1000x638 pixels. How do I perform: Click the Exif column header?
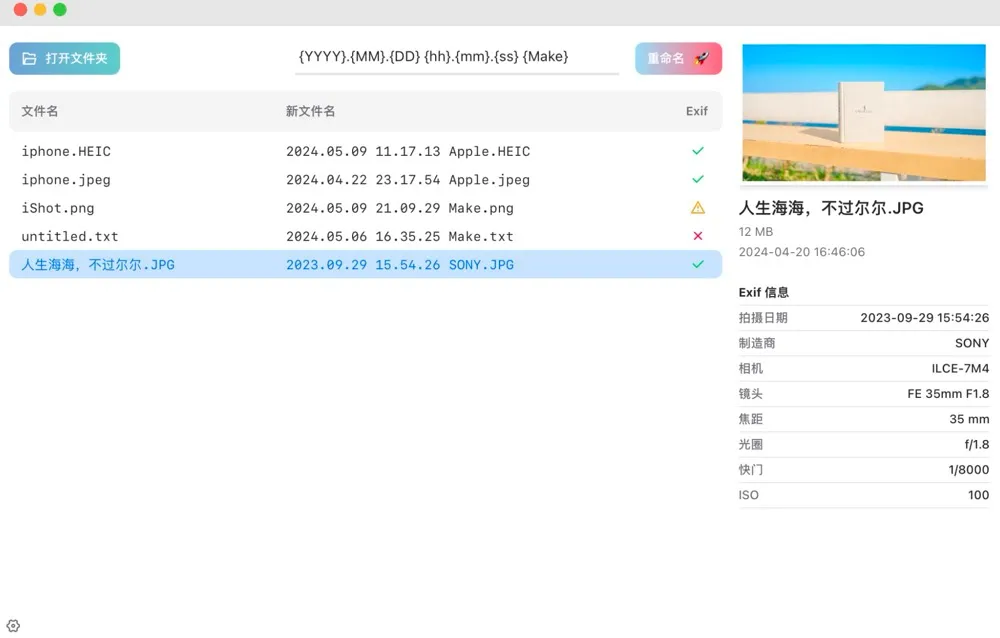(x=697, y=111)
